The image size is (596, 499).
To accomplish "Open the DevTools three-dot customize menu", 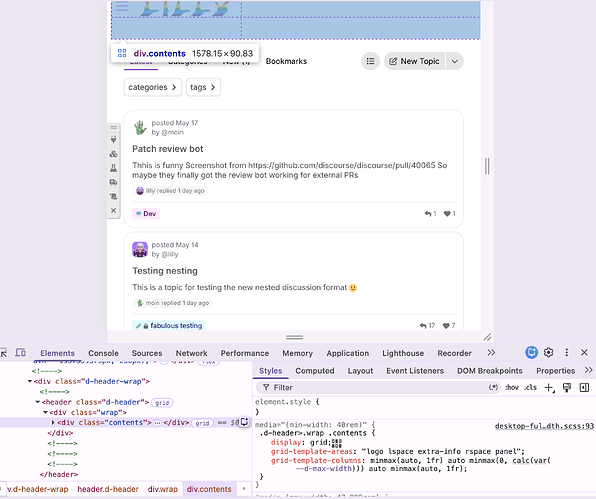I will [x=566, y=353].
